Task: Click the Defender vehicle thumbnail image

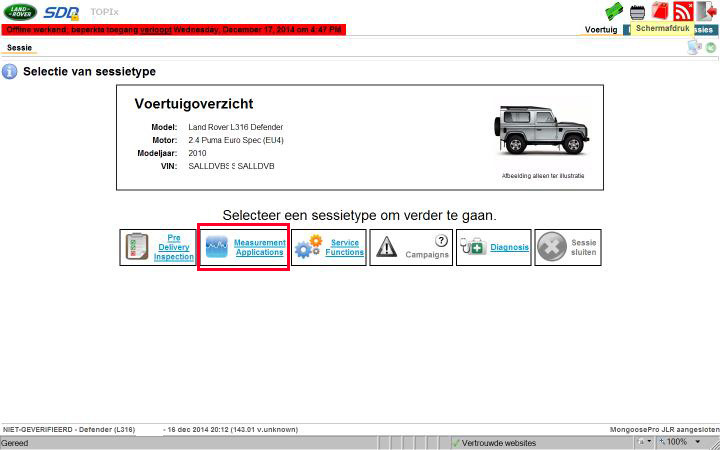Action: point(541,131)
